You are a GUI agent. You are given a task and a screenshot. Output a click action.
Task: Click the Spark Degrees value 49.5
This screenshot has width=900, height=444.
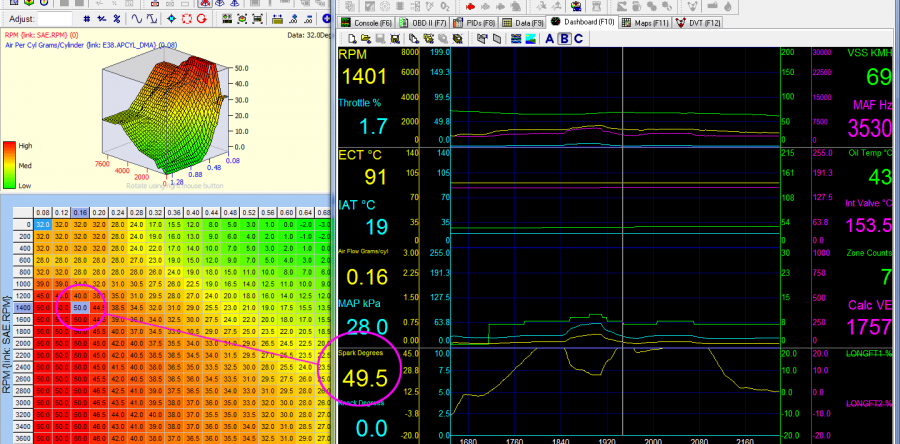pos(366,377)
